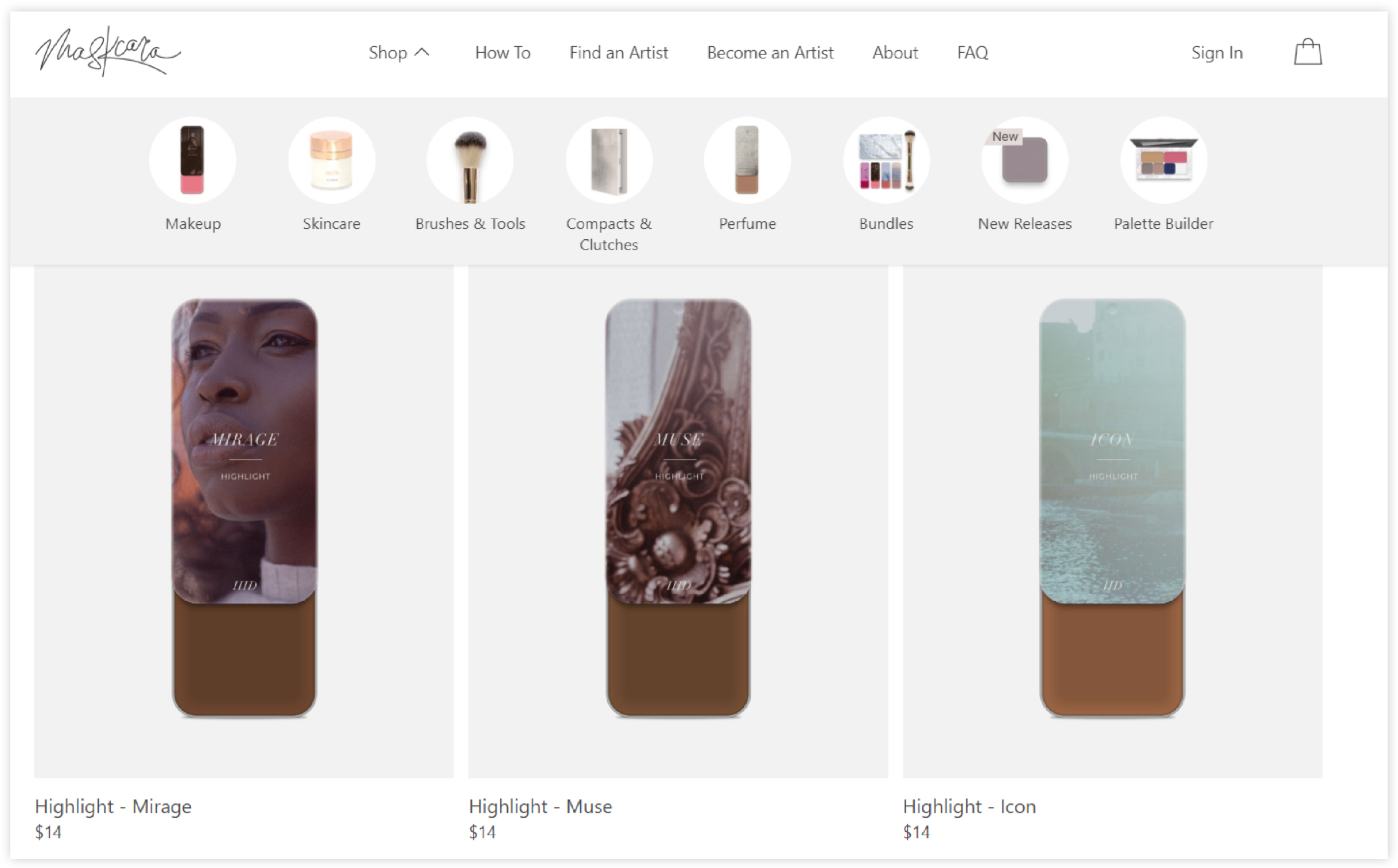This screenshot has width=1398, height=868.
Task: Click the Skincare label link
Action: click(331, 223)
